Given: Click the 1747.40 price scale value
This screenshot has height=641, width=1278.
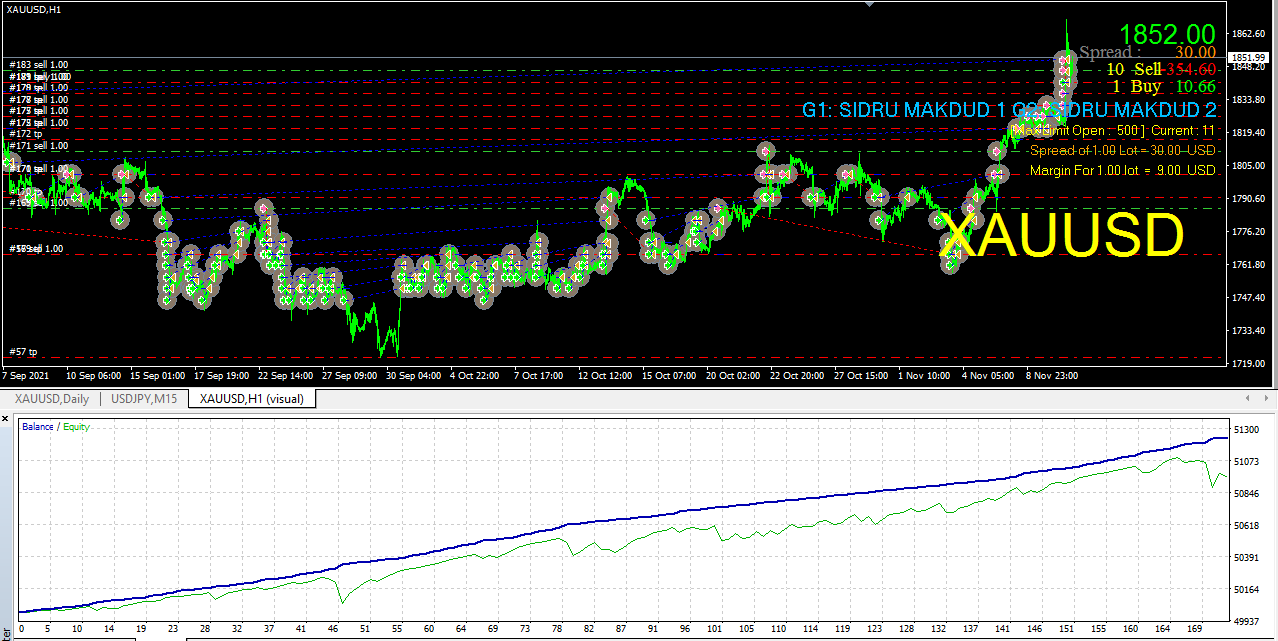Looking at the screenshot, I should click(1249, 298).
